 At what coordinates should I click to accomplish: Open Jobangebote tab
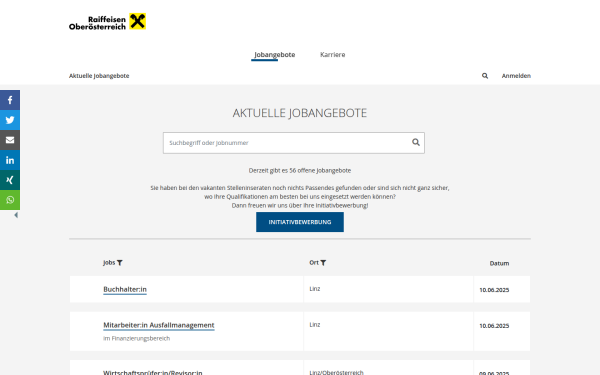(274, 55)
